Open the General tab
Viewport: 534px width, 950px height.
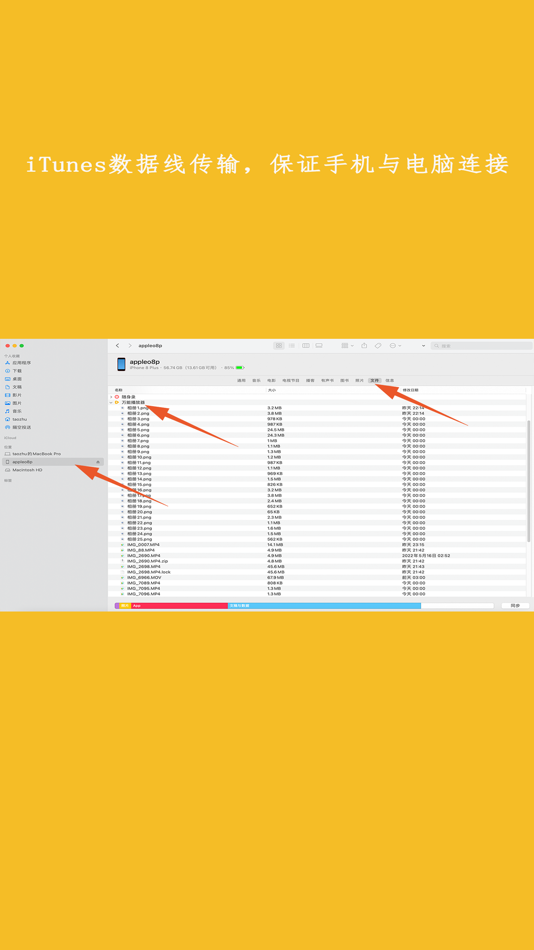241,380
